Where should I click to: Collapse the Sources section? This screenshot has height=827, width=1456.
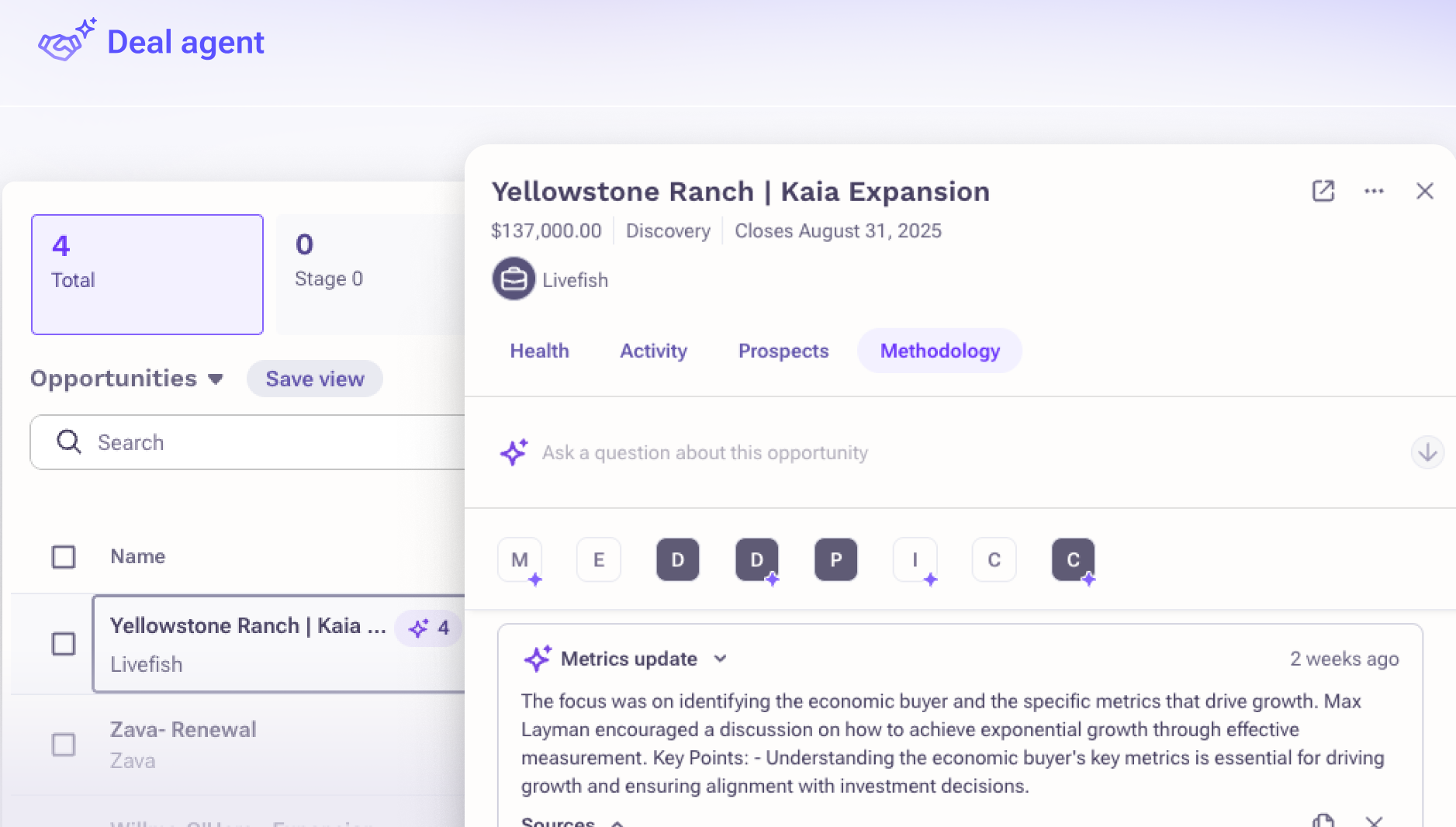tap(617, 822)
